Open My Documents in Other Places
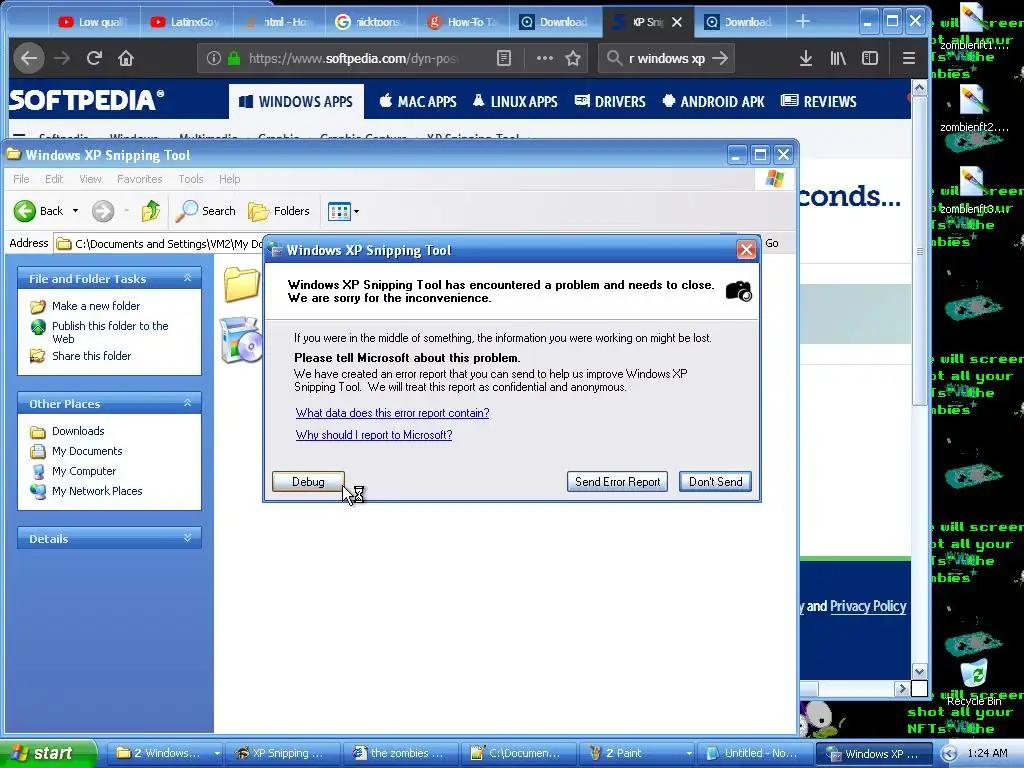 [87, 451]
